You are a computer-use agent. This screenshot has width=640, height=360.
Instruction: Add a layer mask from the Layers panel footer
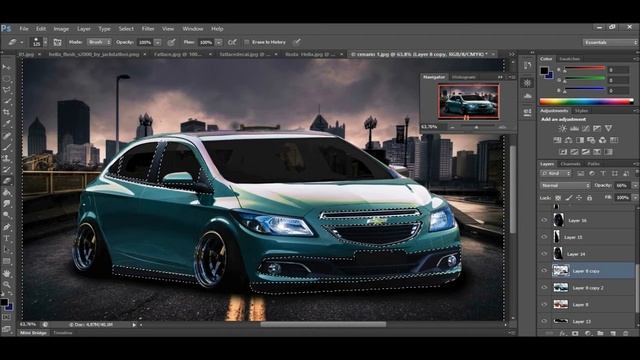click(x=575, y=333)
